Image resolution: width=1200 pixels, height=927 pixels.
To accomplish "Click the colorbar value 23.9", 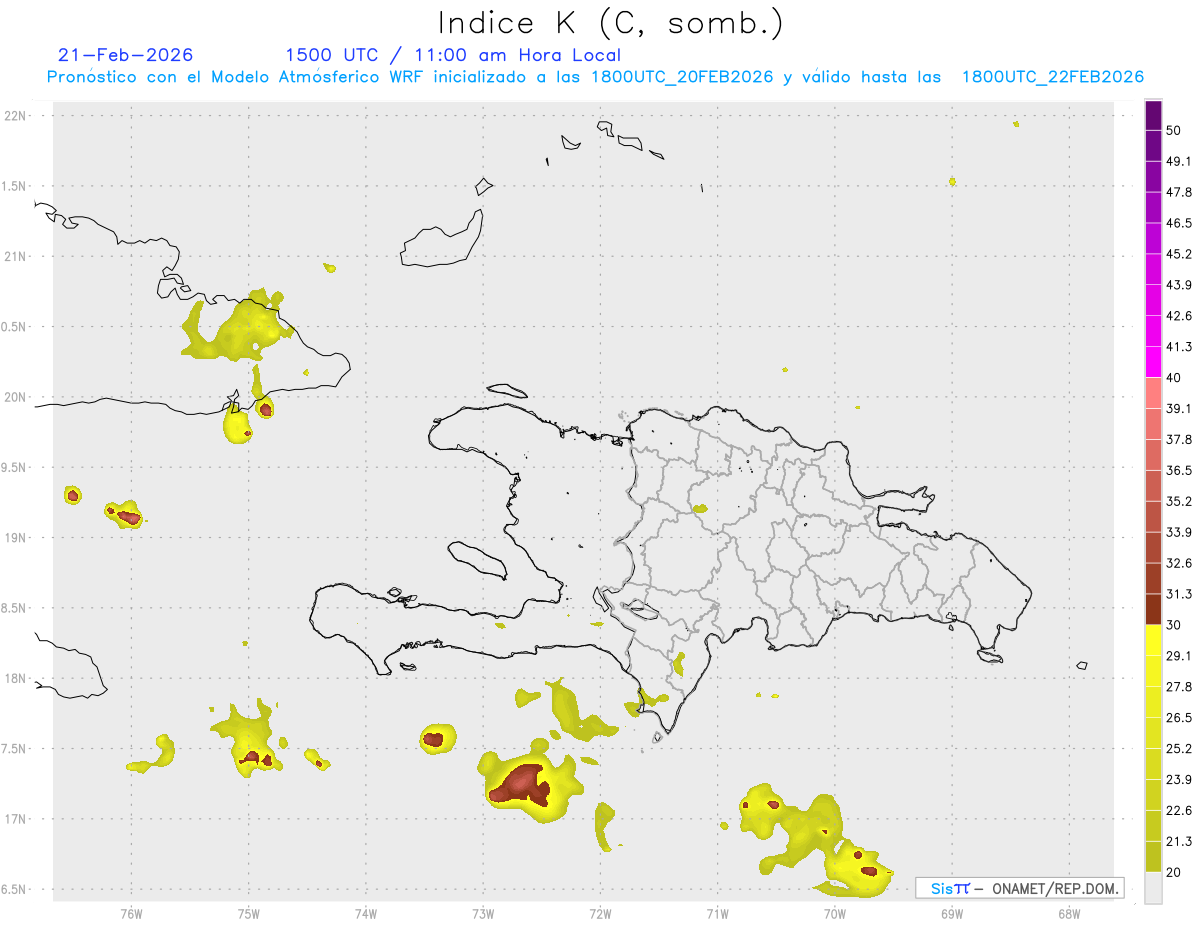I will click(1179, 779).
